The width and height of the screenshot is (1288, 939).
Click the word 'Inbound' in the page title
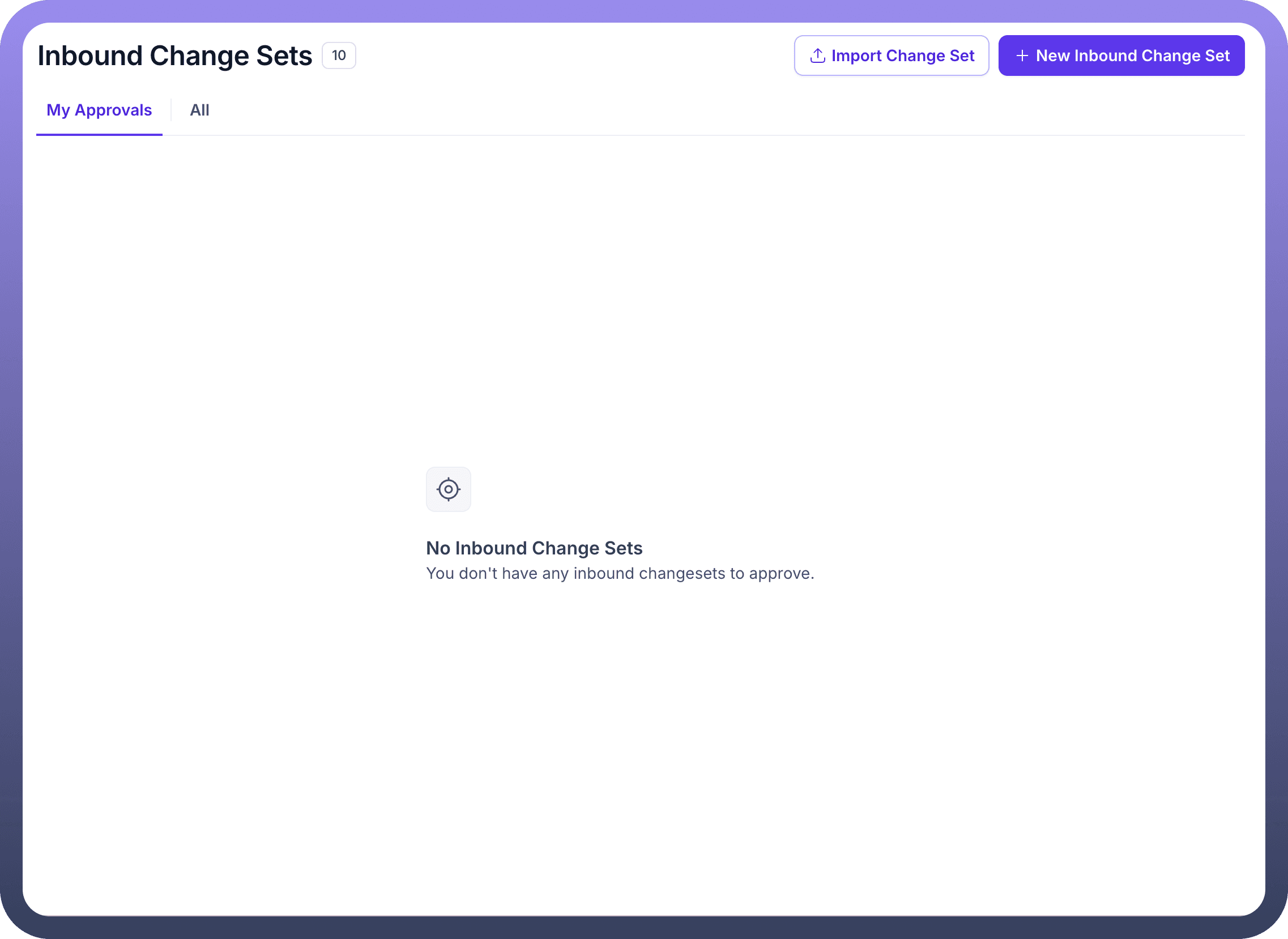pos(90,56)
